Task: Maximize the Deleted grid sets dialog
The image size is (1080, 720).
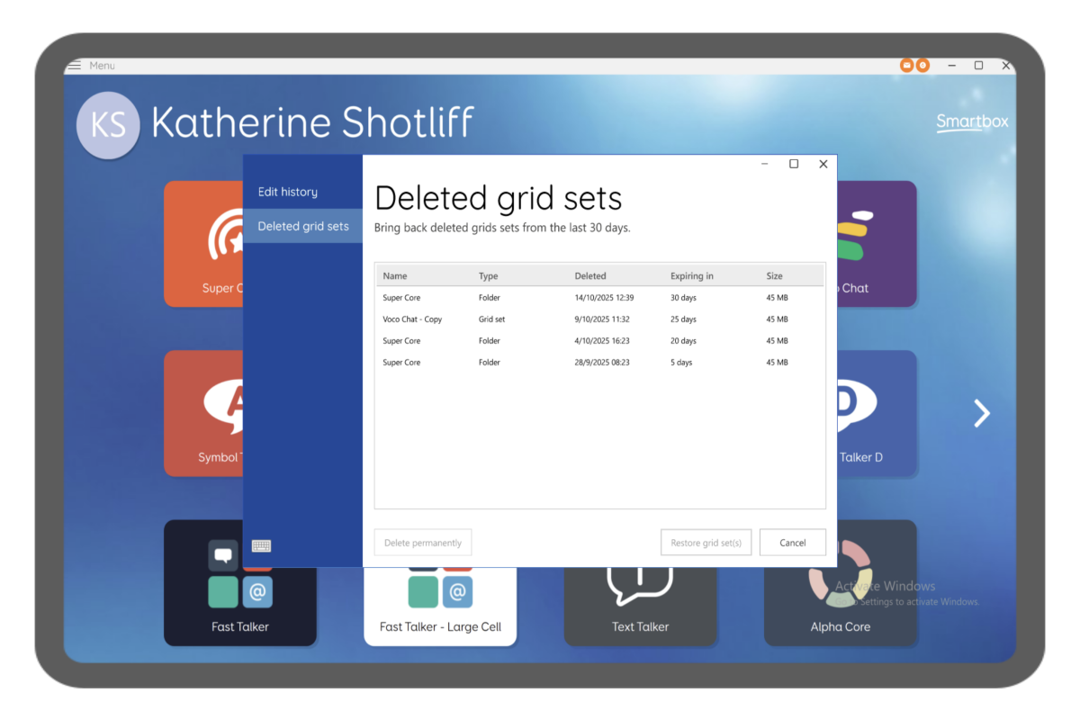Action: coord(793,164)
